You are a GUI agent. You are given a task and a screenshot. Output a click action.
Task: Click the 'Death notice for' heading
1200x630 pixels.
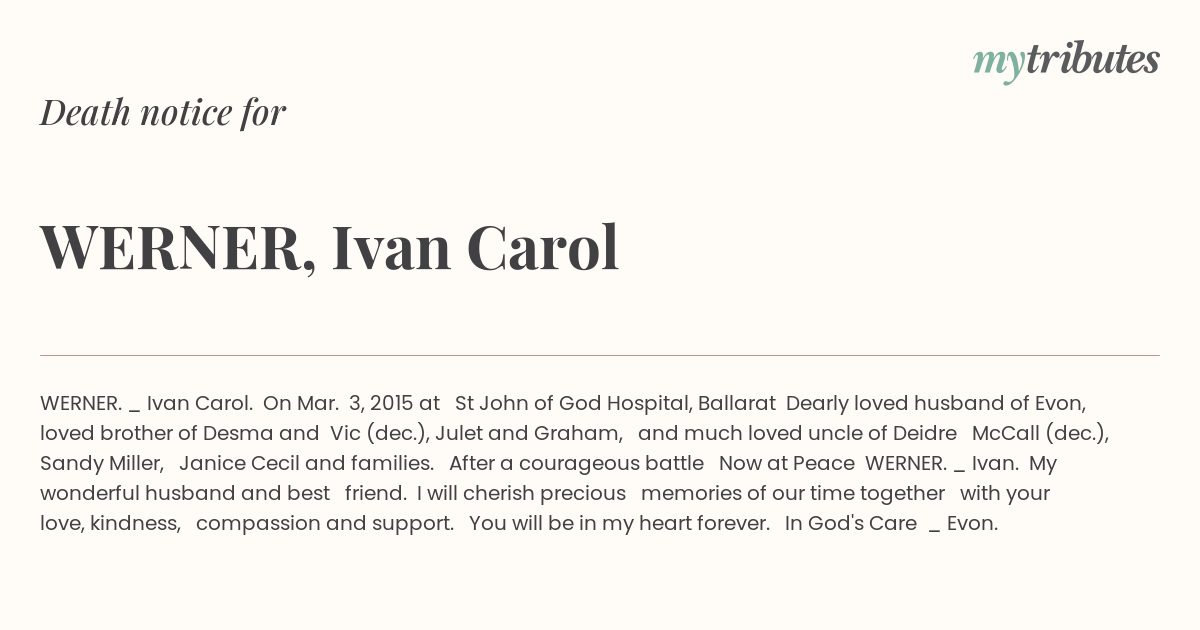click(163, 113)
